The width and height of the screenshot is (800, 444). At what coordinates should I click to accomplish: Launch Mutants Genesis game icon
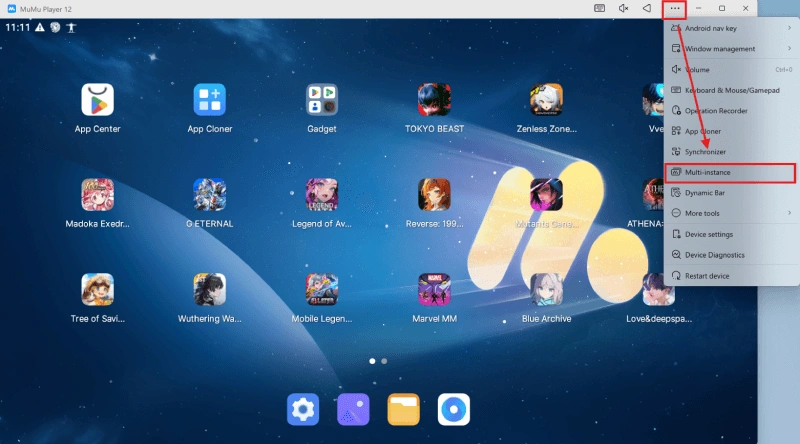pos(546,195)
